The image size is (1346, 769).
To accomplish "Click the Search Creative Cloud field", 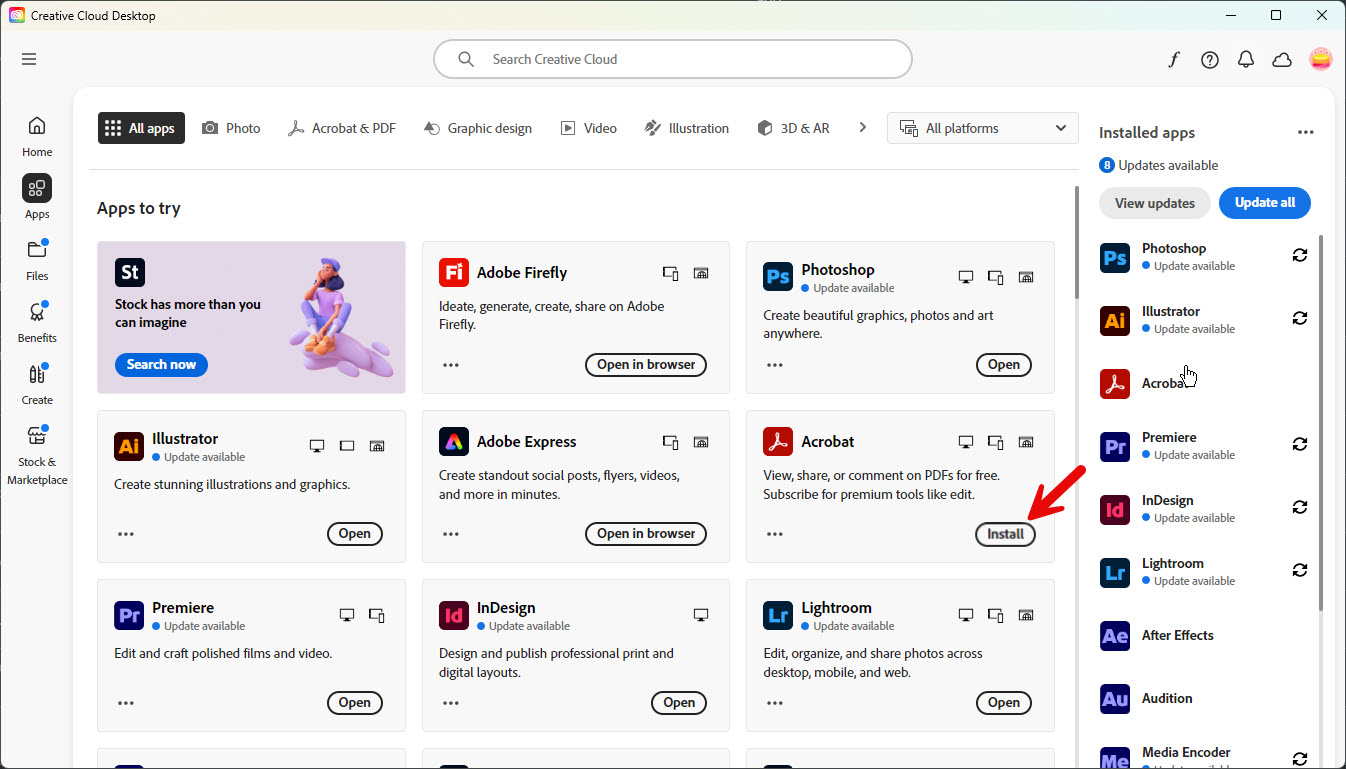I will pyautogui.click(x=673, y=59).
